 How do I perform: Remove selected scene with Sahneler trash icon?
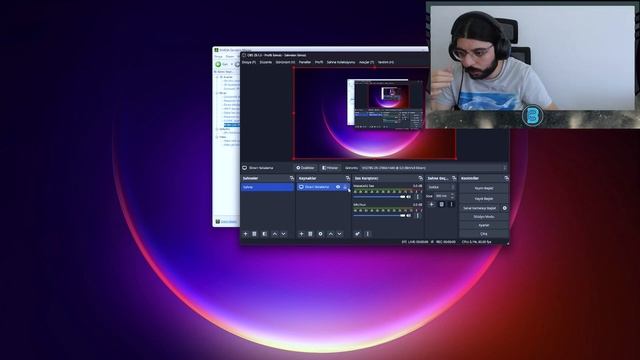(x=254, y=234)
